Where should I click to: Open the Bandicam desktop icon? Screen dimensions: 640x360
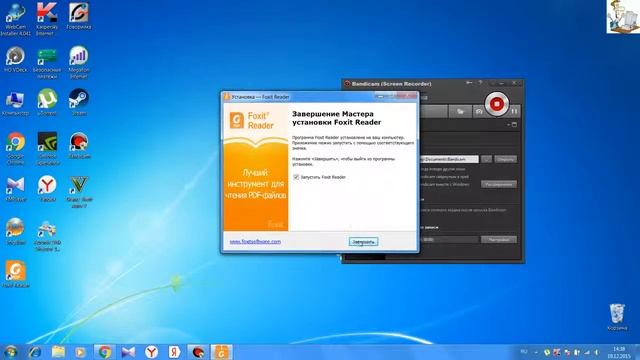79,145
